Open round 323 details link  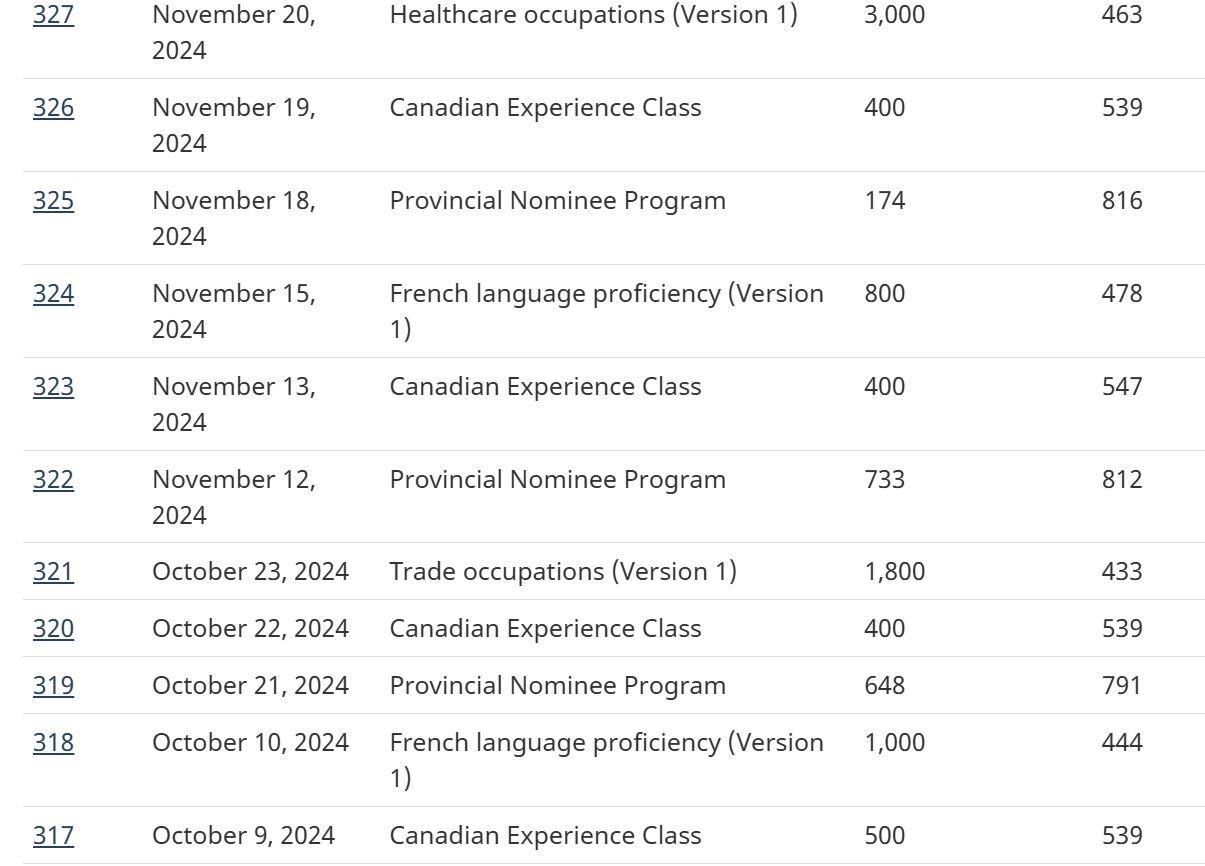click(53, 387)
